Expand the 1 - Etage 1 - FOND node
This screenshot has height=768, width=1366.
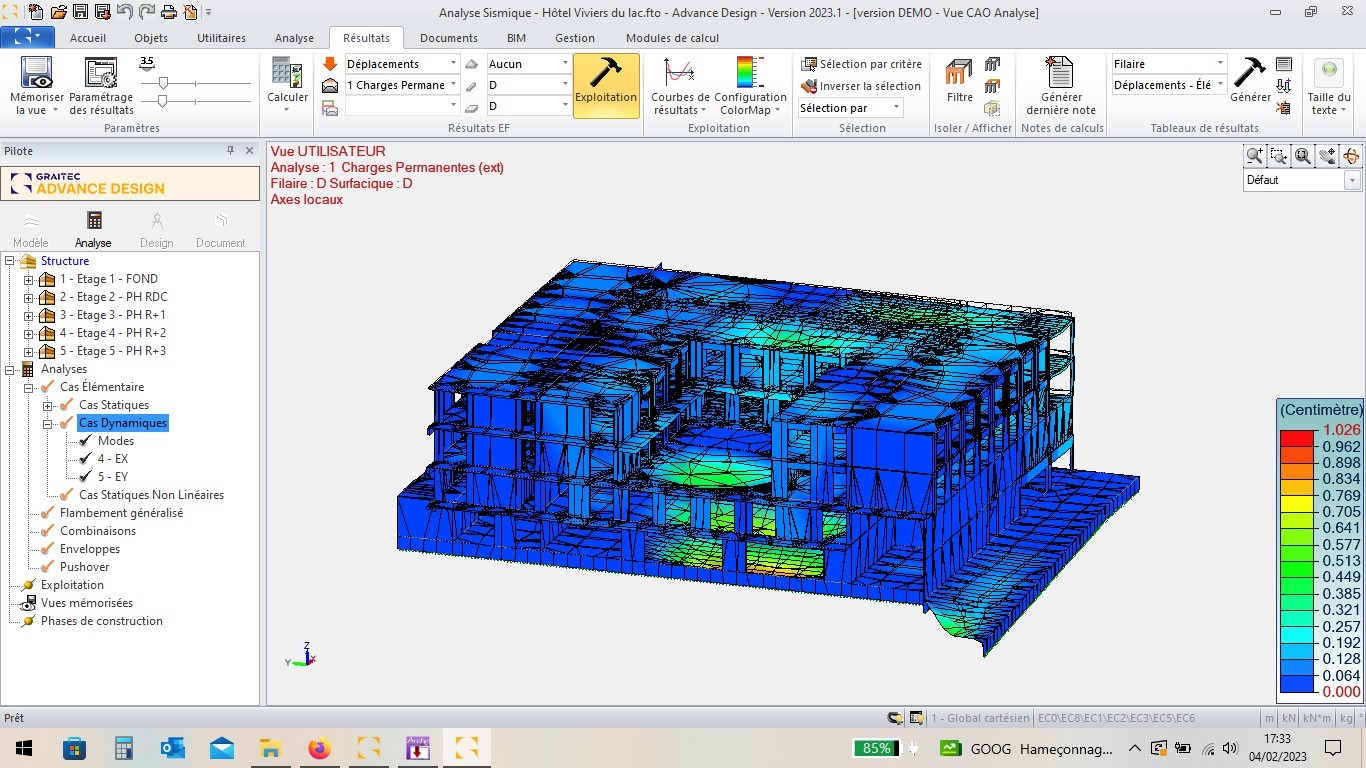click(28, 280)
